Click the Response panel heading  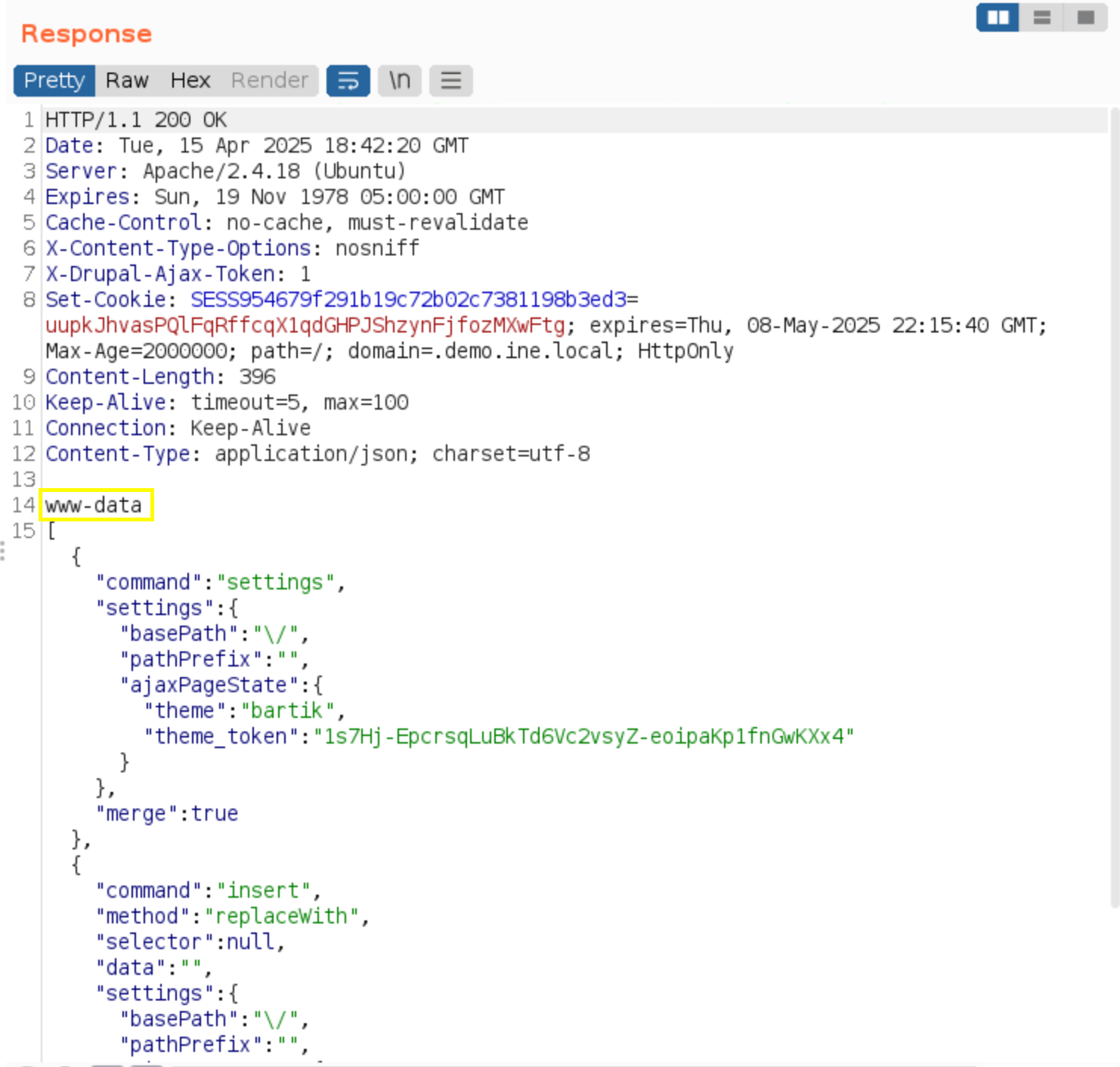pyautogui.click(x=86, y=33)
